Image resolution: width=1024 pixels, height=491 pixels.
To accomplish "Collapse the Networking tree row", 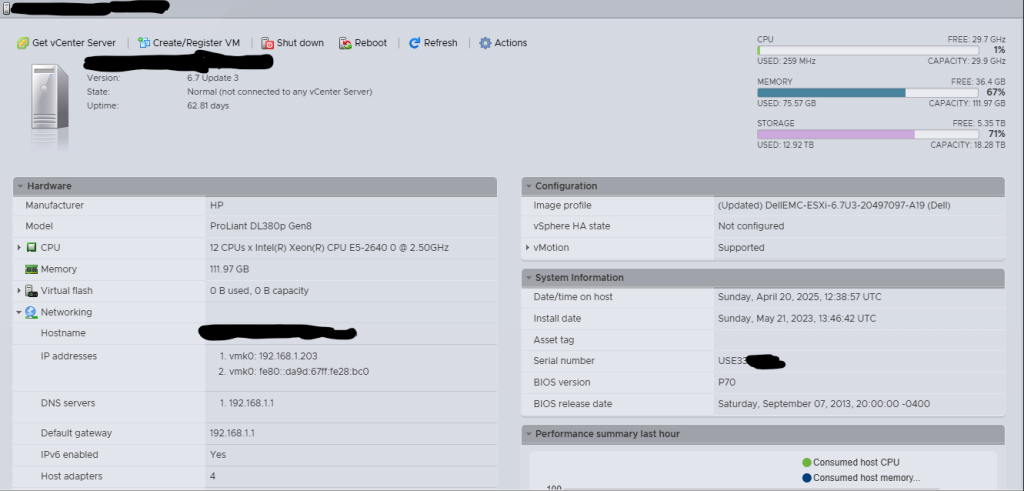I will click(x=19, y=312).
